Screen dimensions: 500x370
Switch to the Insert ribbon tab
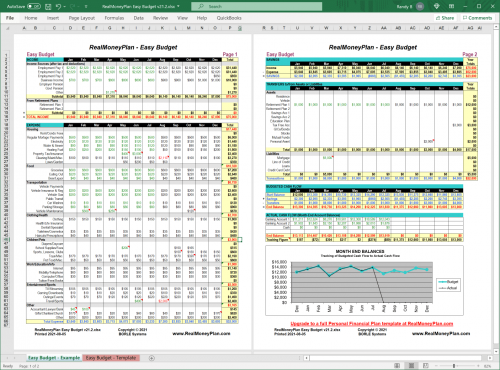tap(53, 18)
